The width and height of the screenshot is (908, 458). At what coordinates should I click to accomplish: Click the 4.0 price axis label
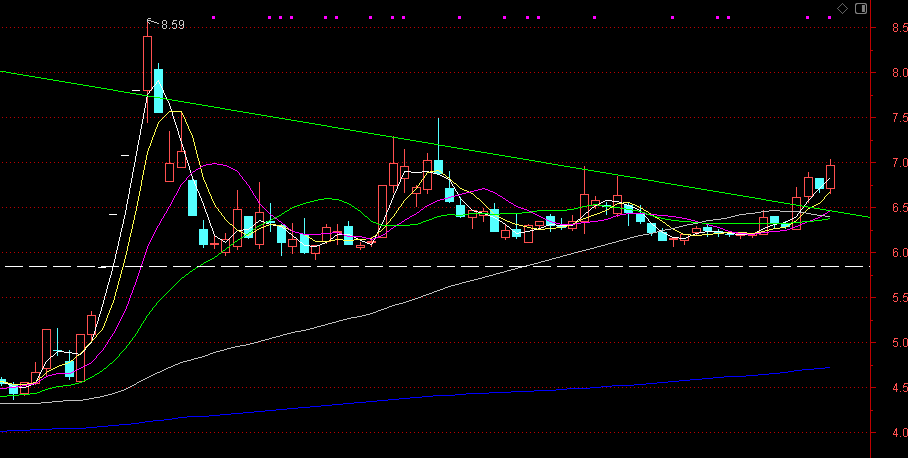point(899,433)
